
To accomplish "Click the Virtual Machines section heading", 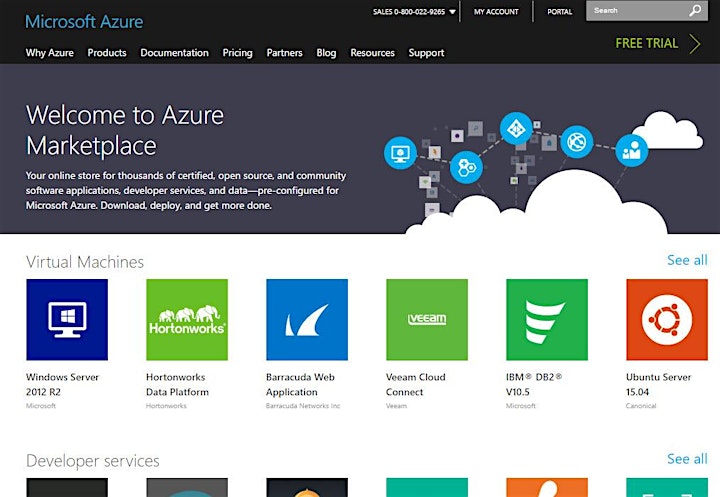I will (85, 262).
